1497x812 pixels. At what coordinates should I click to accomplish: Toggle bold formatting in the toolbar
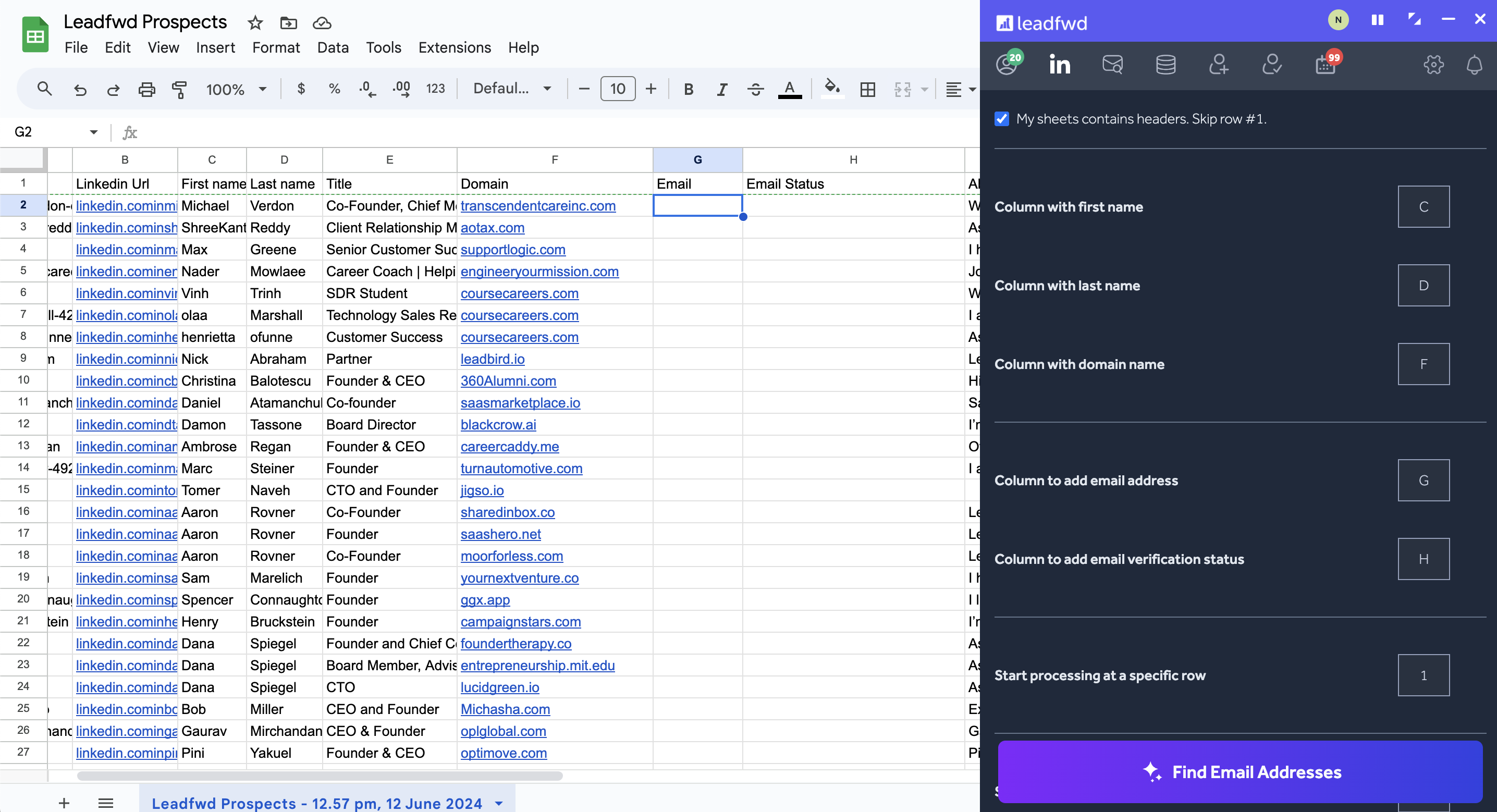[688, 89]
